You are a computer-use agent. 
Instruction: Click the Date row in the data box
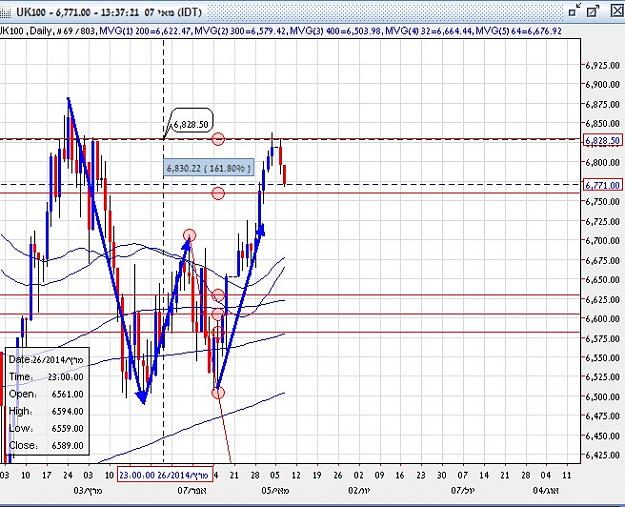[x=46, y=360]
